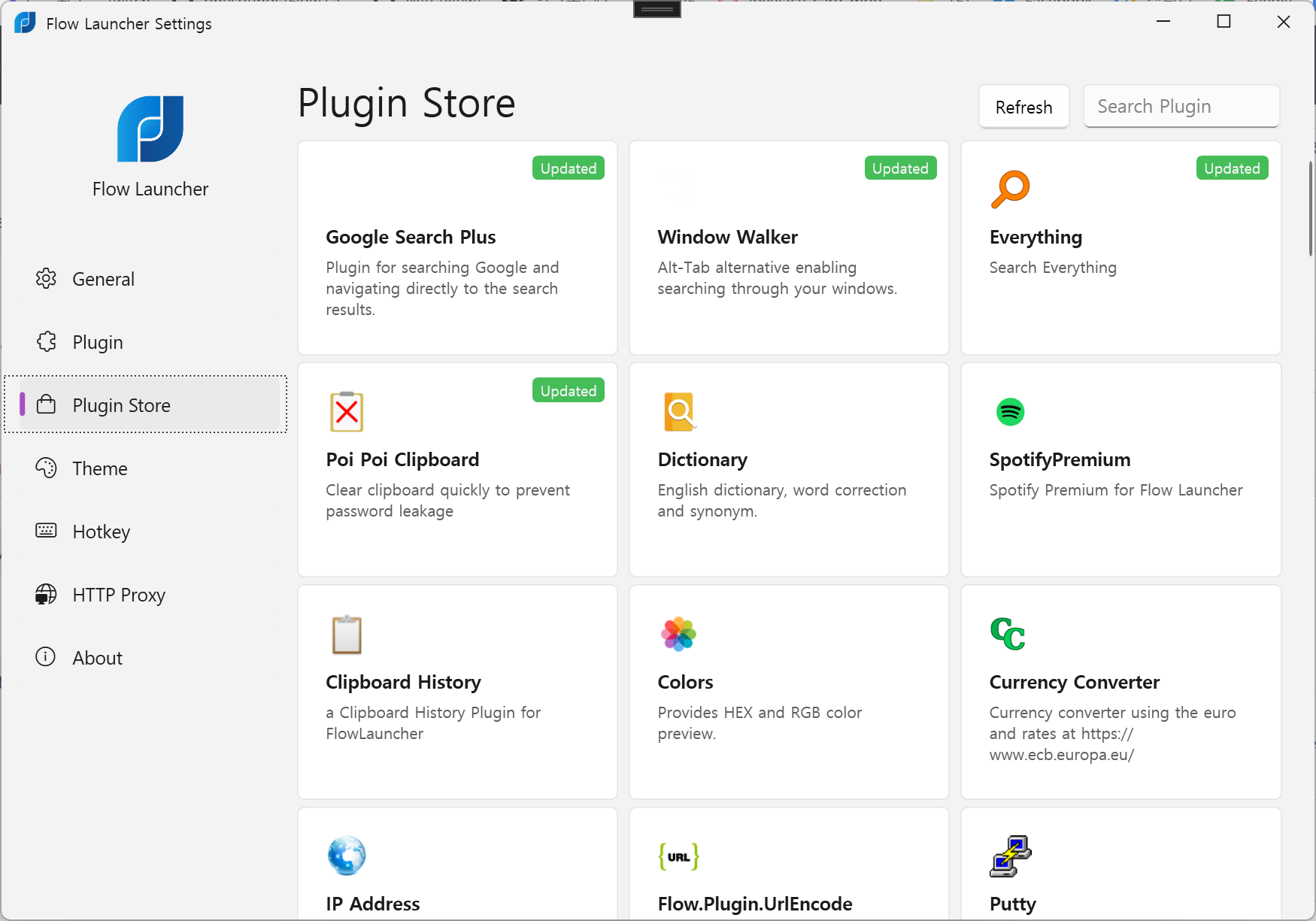Focus the Search Plugin field
Image resolution: width=1316 pixels, height=921 pixels.
tap(1181, 106)
